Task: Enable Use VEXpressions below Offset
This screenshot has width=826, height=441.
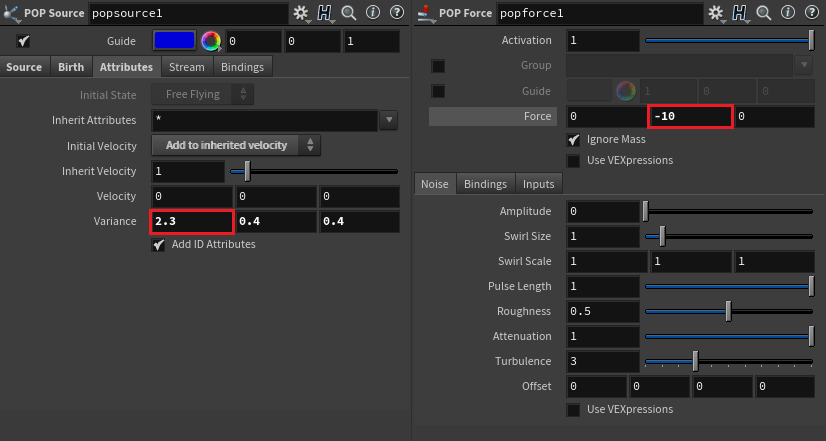Action: coord(573,409)
